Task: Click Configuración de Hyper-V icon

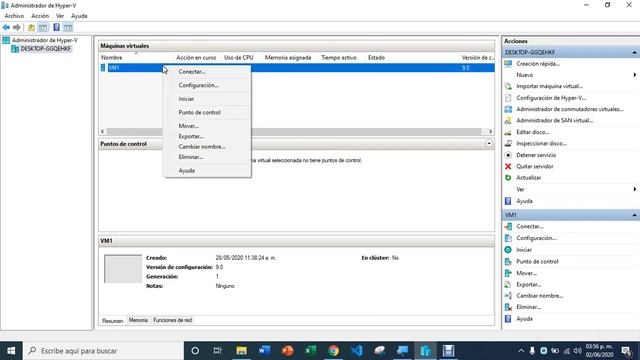Action: pos(508,98)
